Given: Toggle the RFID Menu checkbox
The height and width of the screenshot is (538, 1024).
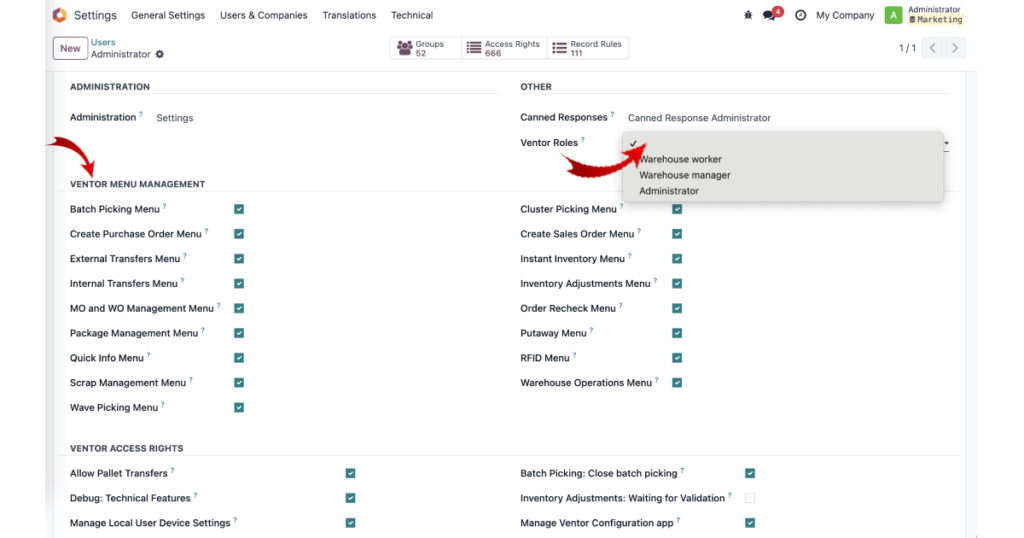Looking at the screenshot, I should (677, 358).
